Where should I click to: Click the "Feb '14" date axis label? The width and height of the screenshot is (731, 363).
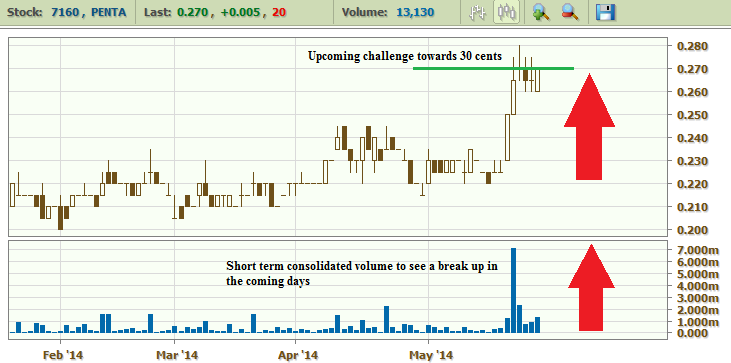click(62, 355)
